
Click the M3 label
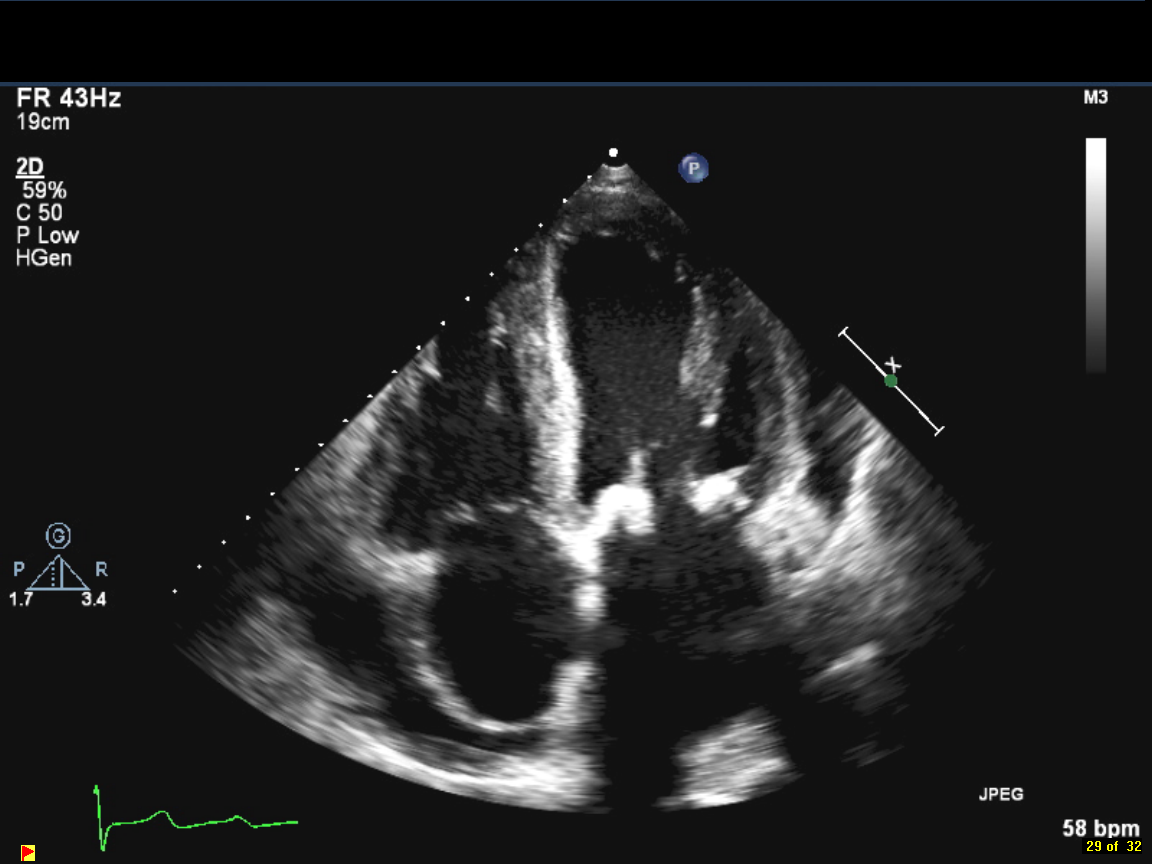[1095, 98]
